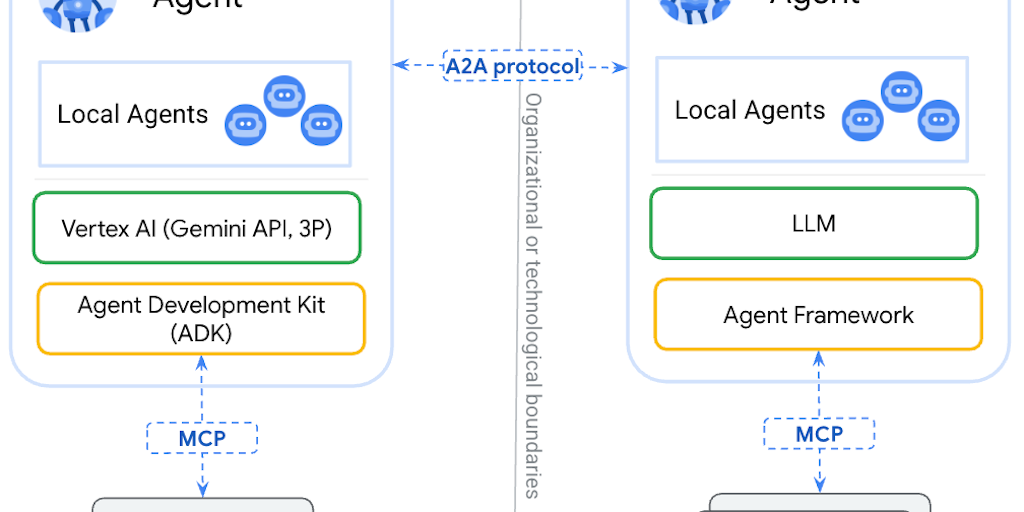Screen dimensions: 1024x512
Task: Select the Agent Development Kit (ADK) box
Action: pos(201,319)
